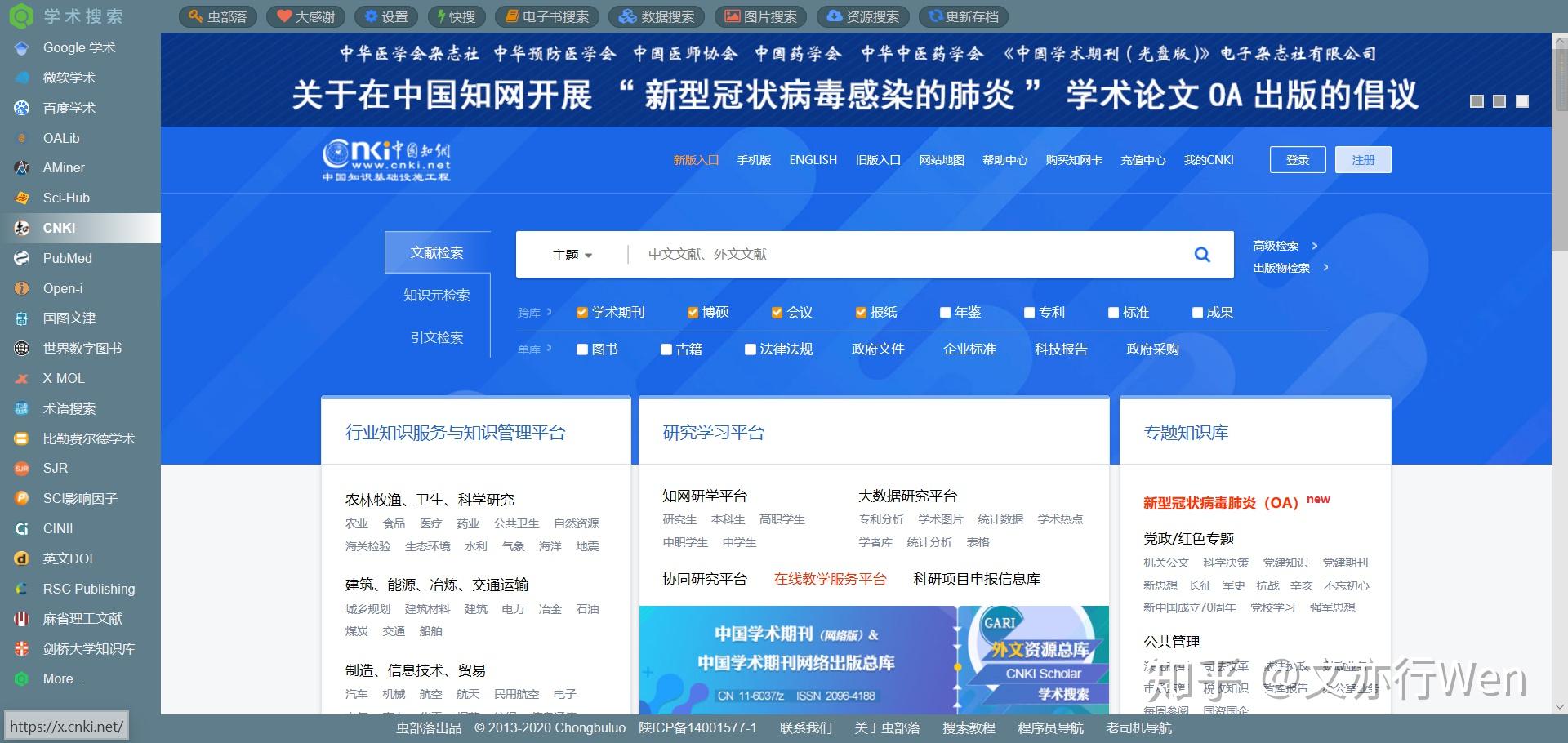The width and height of the screenshot is (1568, 743).
Task: Enable the 图书 checkbox
Action: 582,349
